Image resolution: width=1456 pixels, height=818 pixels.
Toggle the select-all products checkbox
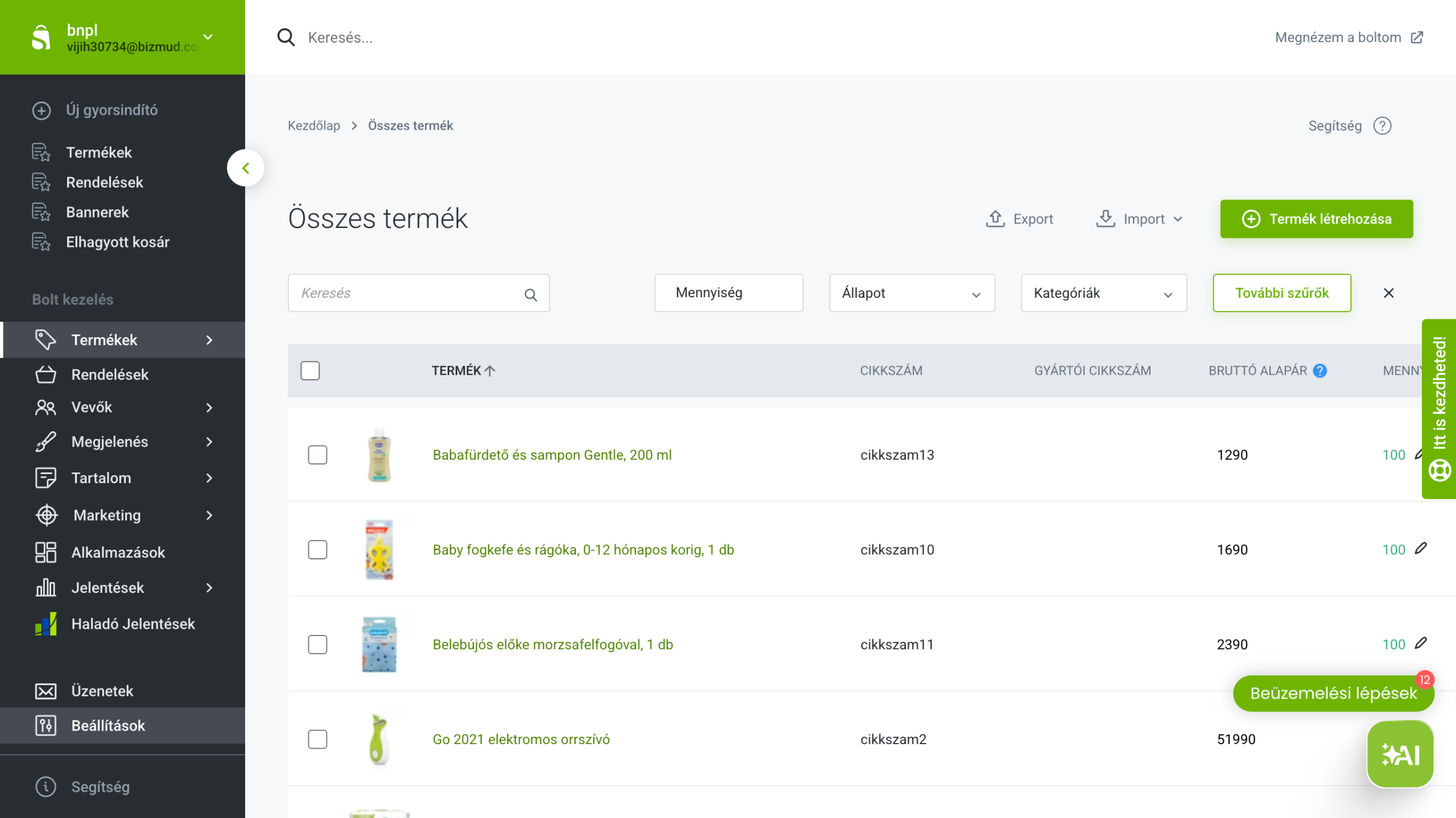(x=310, y=371)
